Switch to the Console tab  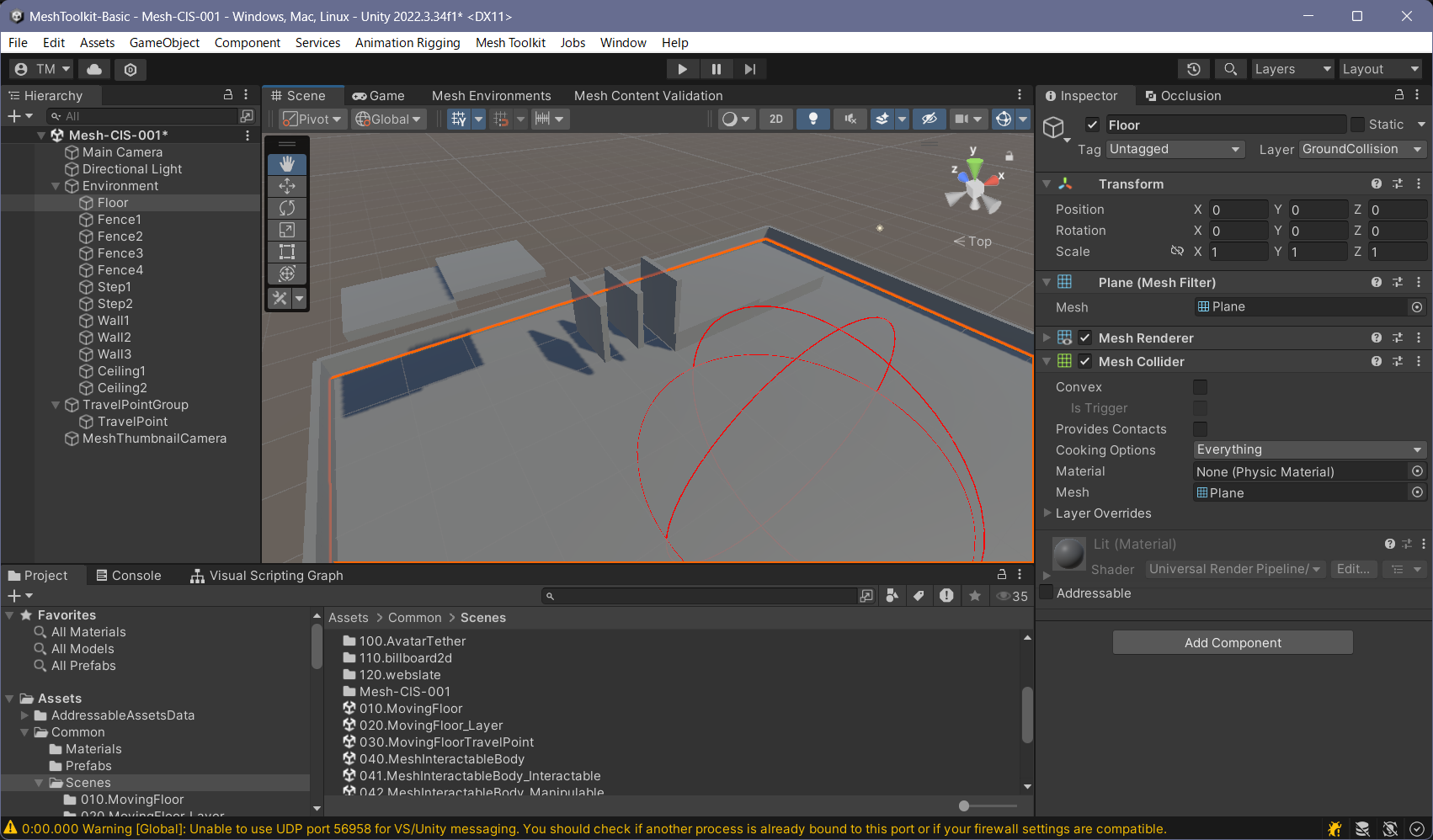pyautogui.click(x=129, y=576)
